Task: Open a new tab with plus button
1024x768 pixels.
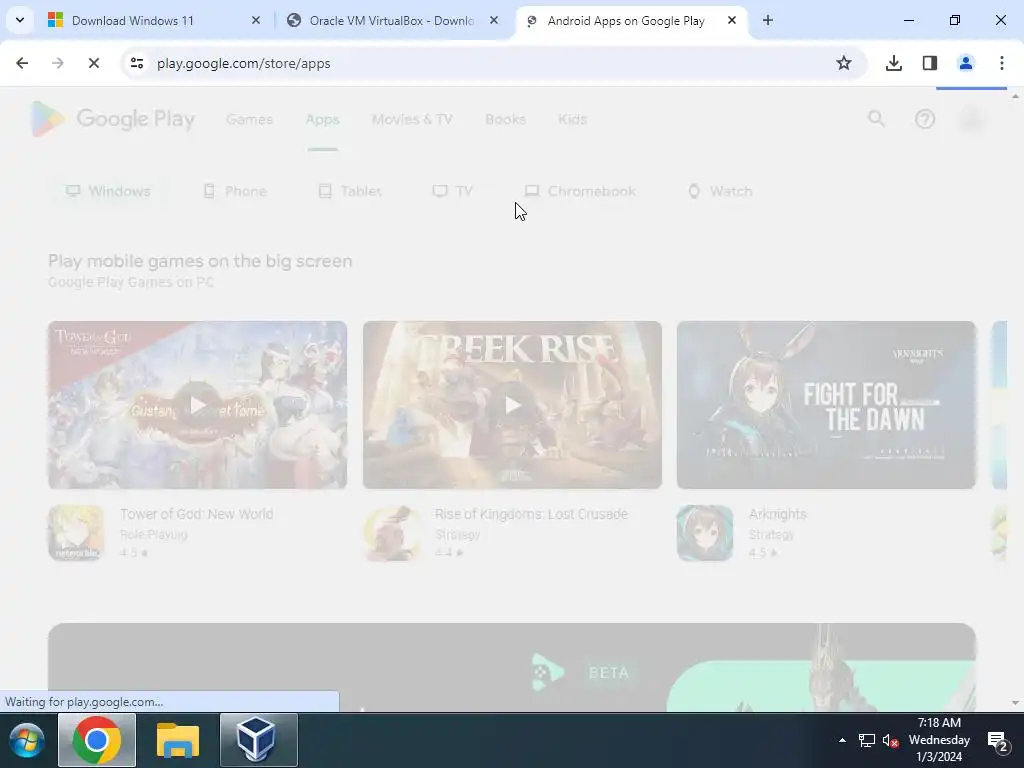Action: 768,21
